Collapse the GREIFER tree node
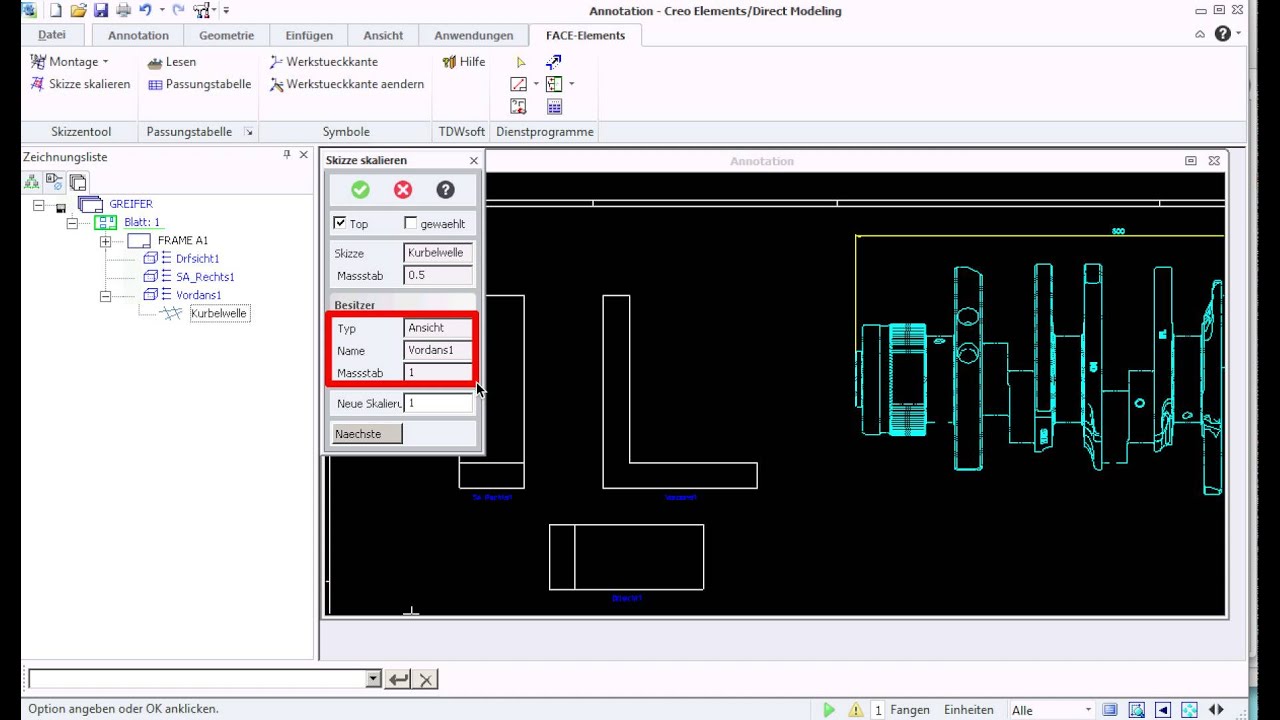1280x720 pixels. click(38, 205)
